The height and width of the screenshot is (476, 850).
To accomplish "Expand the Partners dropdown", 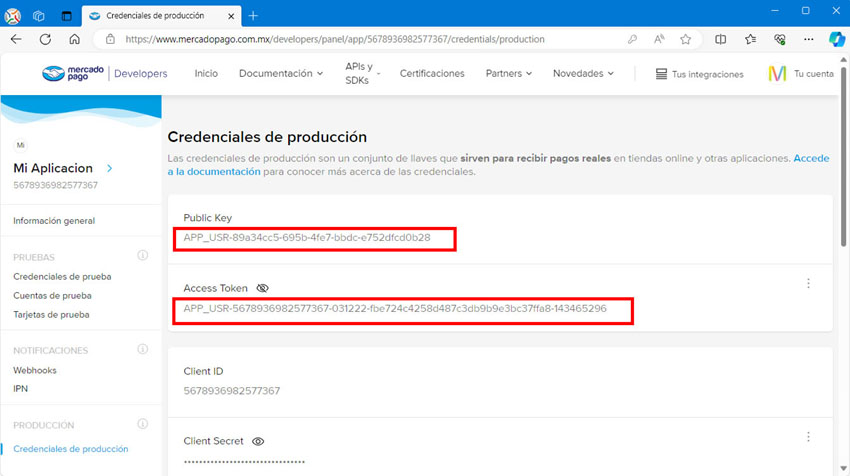I will pyautogui.click(x=508, y=73).
